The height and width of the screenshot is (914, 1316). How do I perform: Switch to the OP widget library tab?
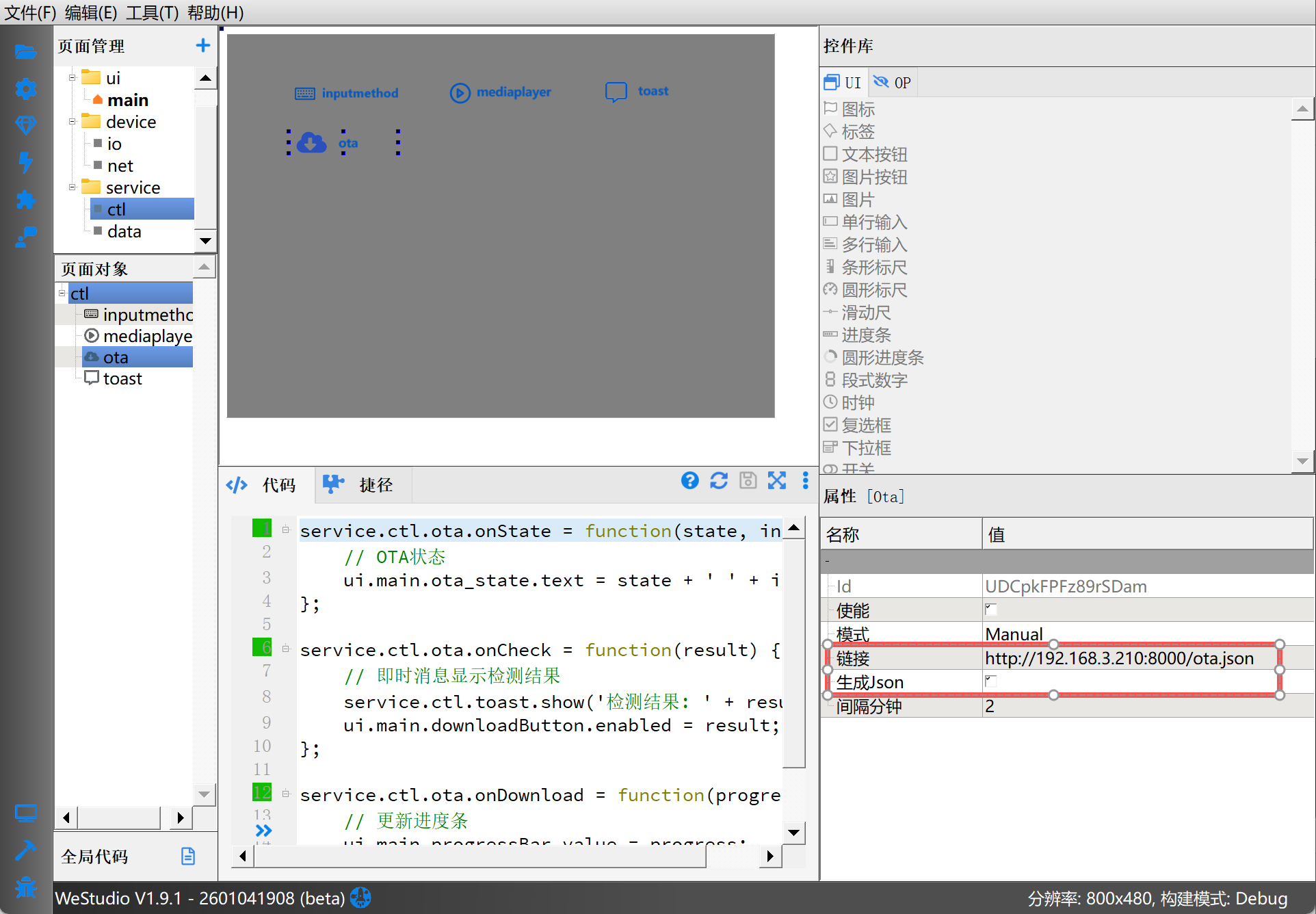[x=893, y=83]
